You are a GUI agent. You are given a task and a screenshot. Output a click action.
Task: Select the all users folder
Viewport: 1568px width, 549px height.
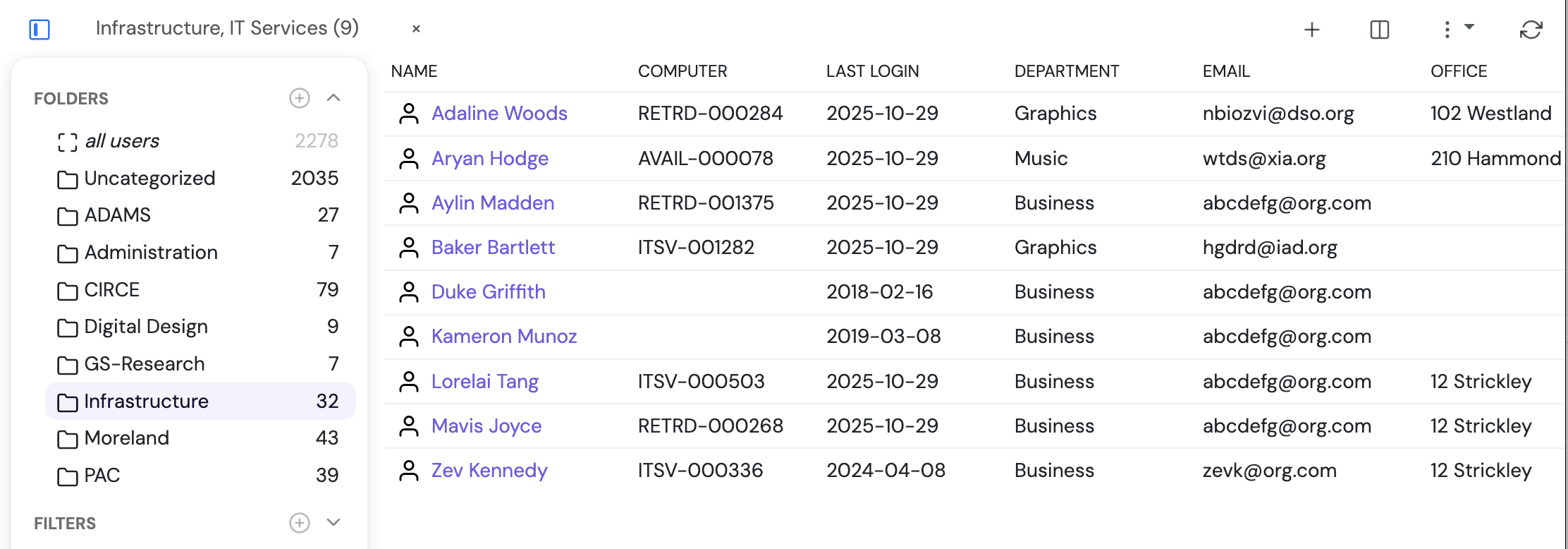[122, 141]
